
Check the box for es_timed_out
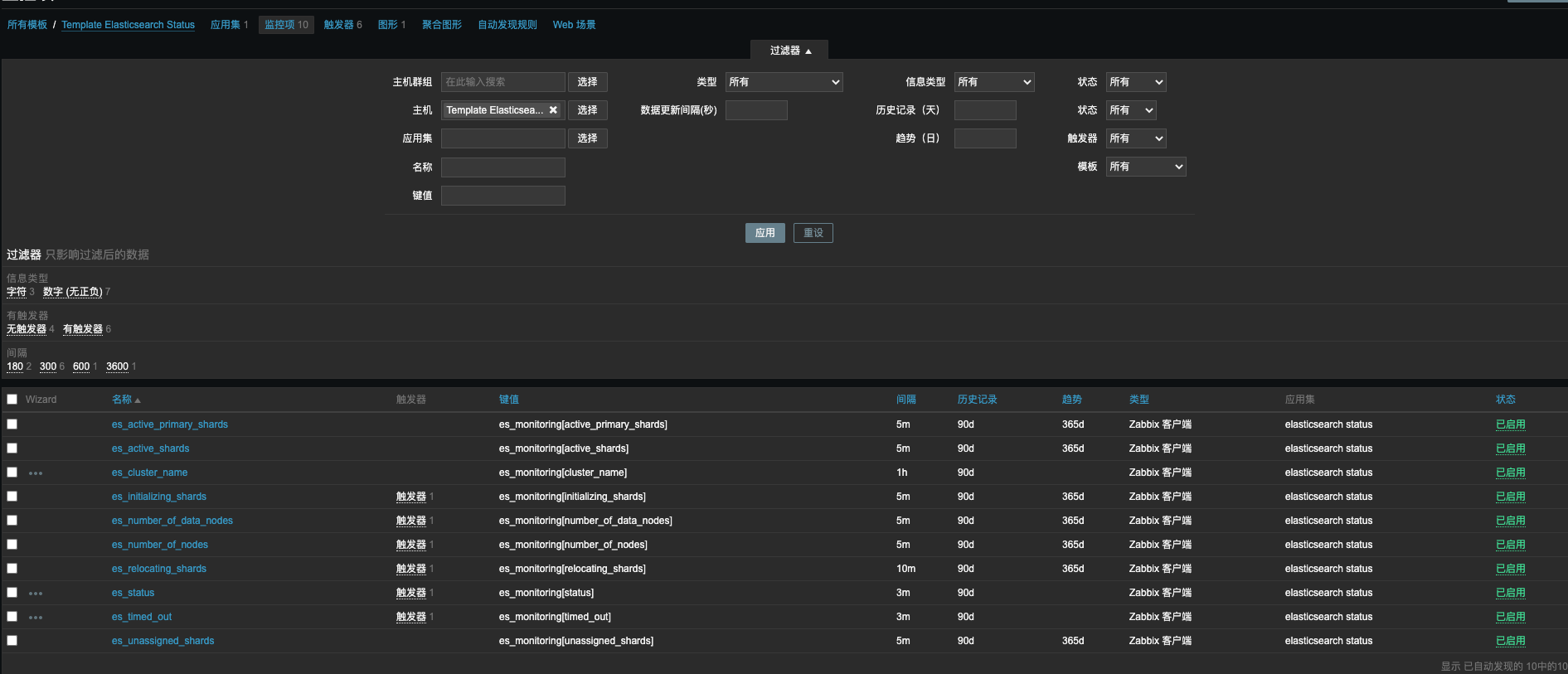pyautogui.click(x=12, y=617)
